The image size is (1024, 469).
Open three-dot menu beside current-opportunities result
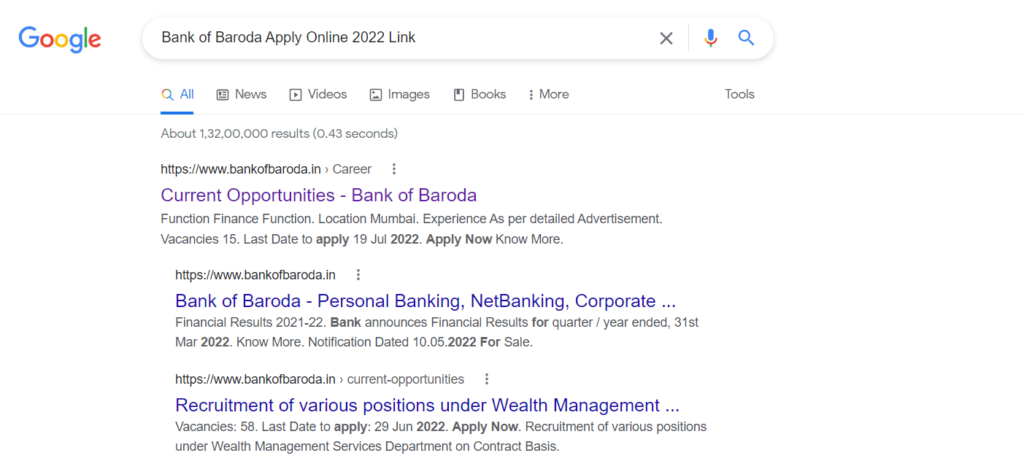[487, 379]
